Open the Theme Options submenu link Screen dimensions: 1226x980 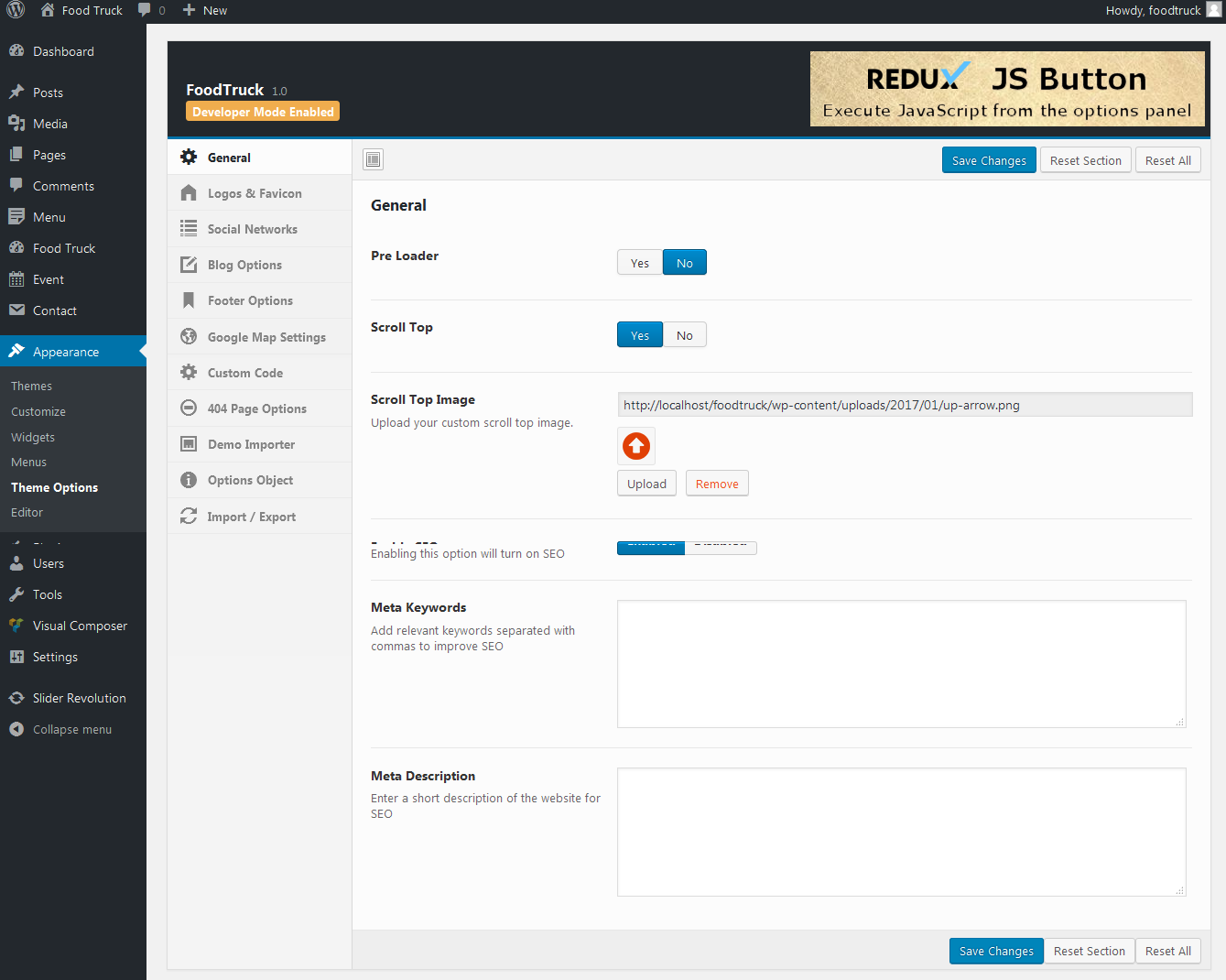pos(54,488)
